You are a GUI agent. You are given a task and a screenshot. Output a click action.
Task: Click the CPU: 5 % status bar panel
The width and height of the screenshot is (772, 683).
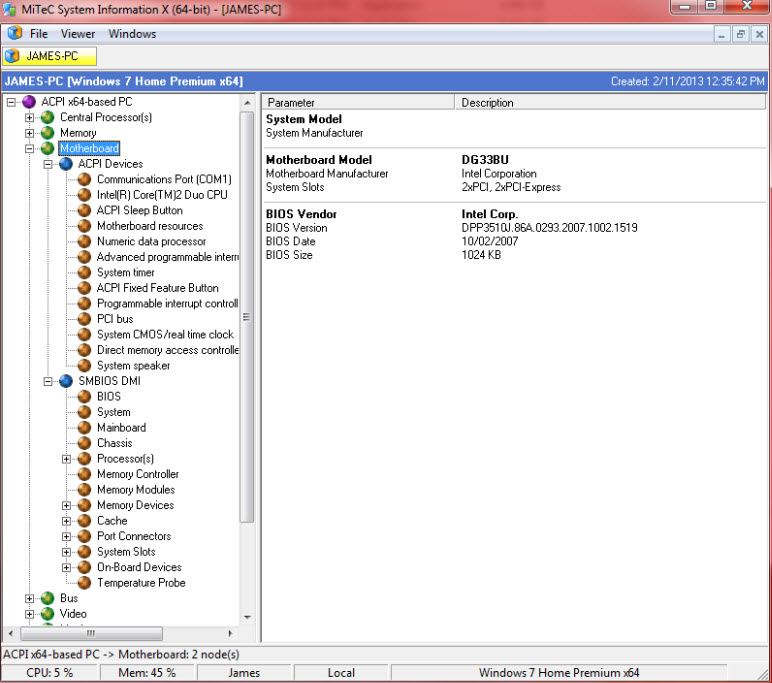[x=50, y=673]
